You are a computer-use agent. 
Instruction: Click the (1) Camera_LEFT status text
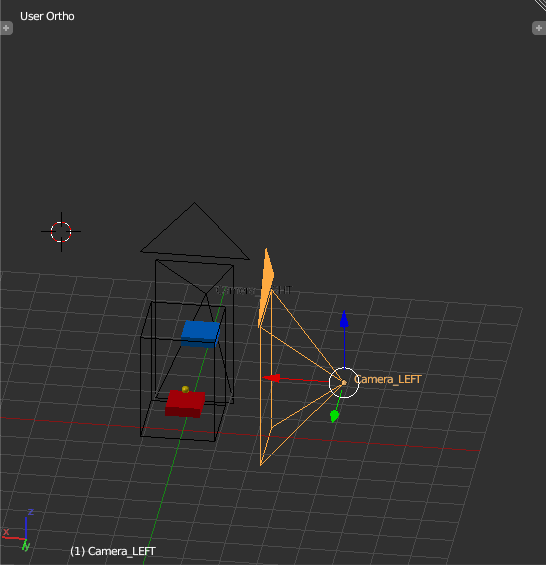click(113, 551)
